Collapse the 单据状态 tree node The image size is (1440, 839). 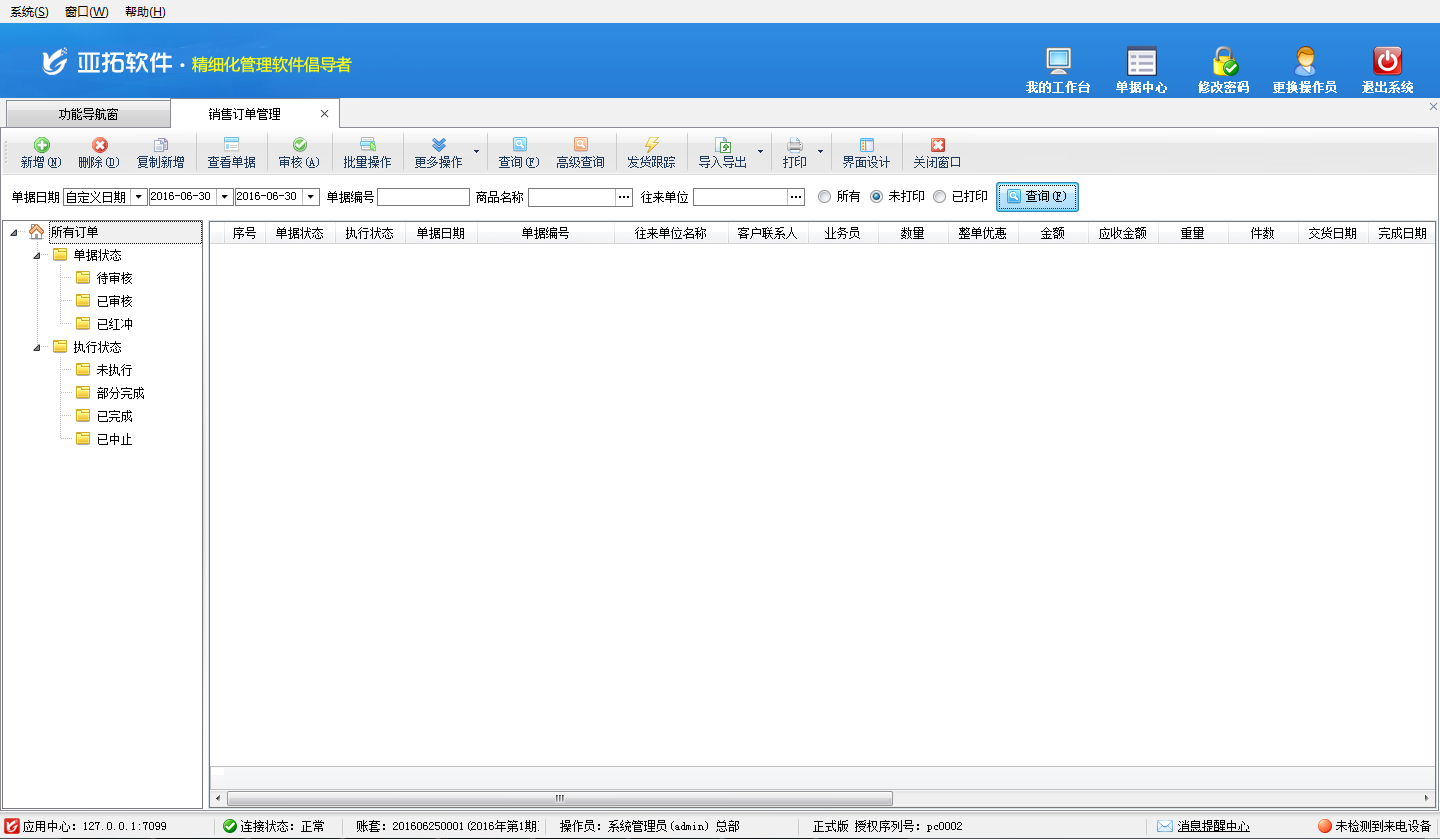tap(37, 256)
